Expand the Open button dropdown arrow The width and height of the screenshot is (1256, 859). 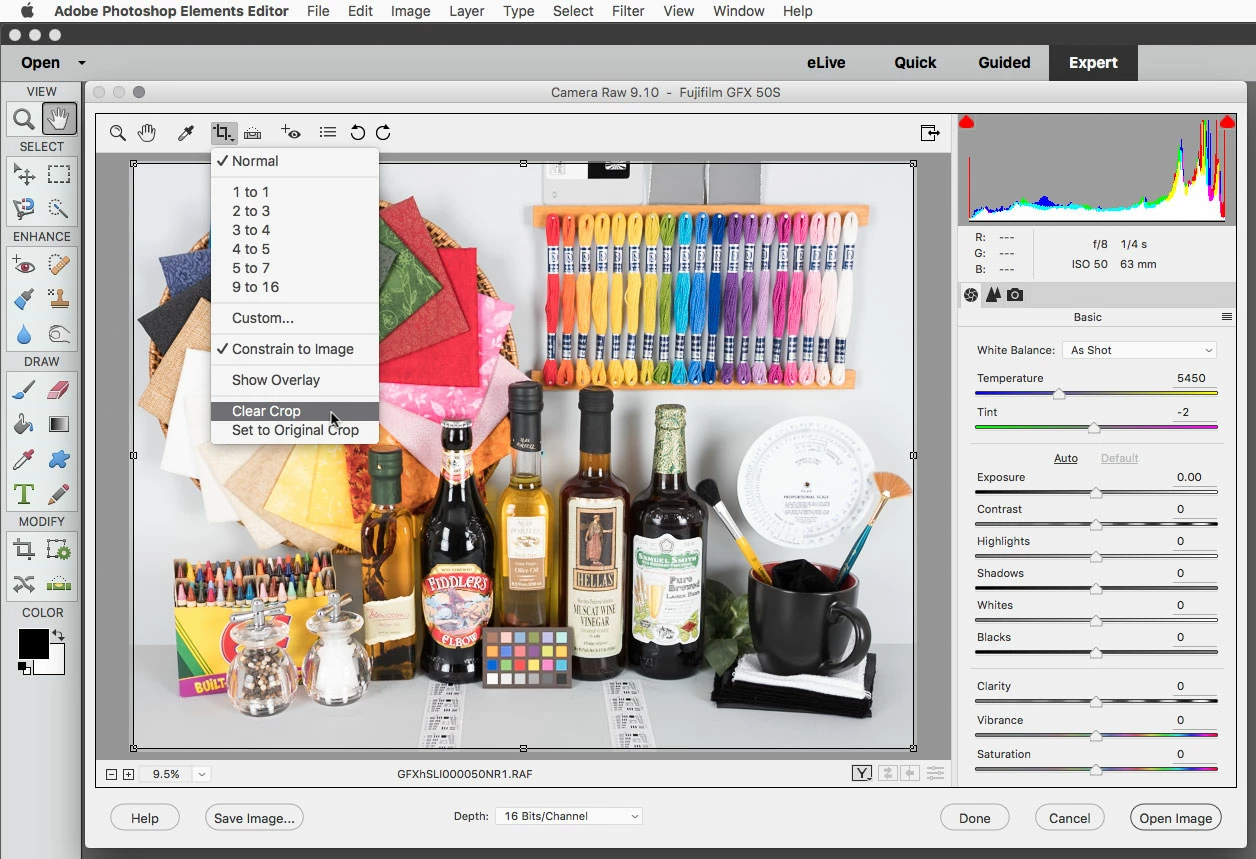[82, 63]
